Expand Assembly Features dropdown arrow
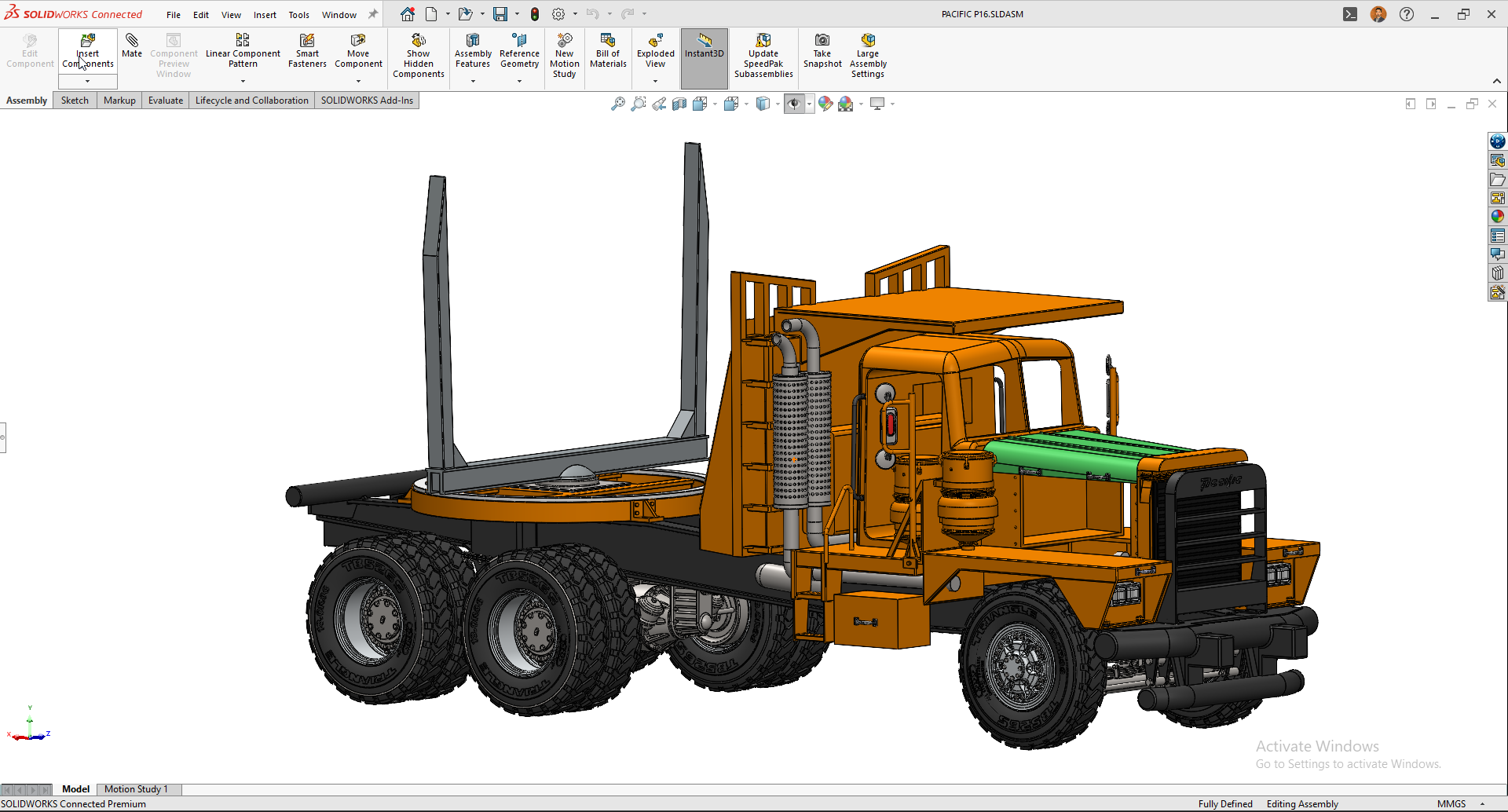1508x812 pixels. click(x=473, y=82)
